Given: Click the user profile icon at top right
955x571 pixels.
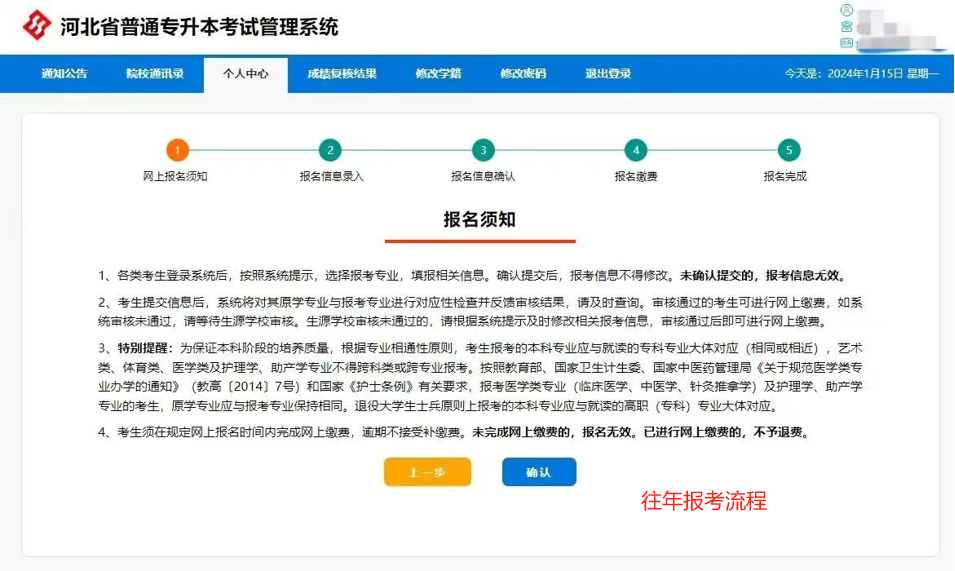Looking at the screenshot, I should (x=847, y=10).
